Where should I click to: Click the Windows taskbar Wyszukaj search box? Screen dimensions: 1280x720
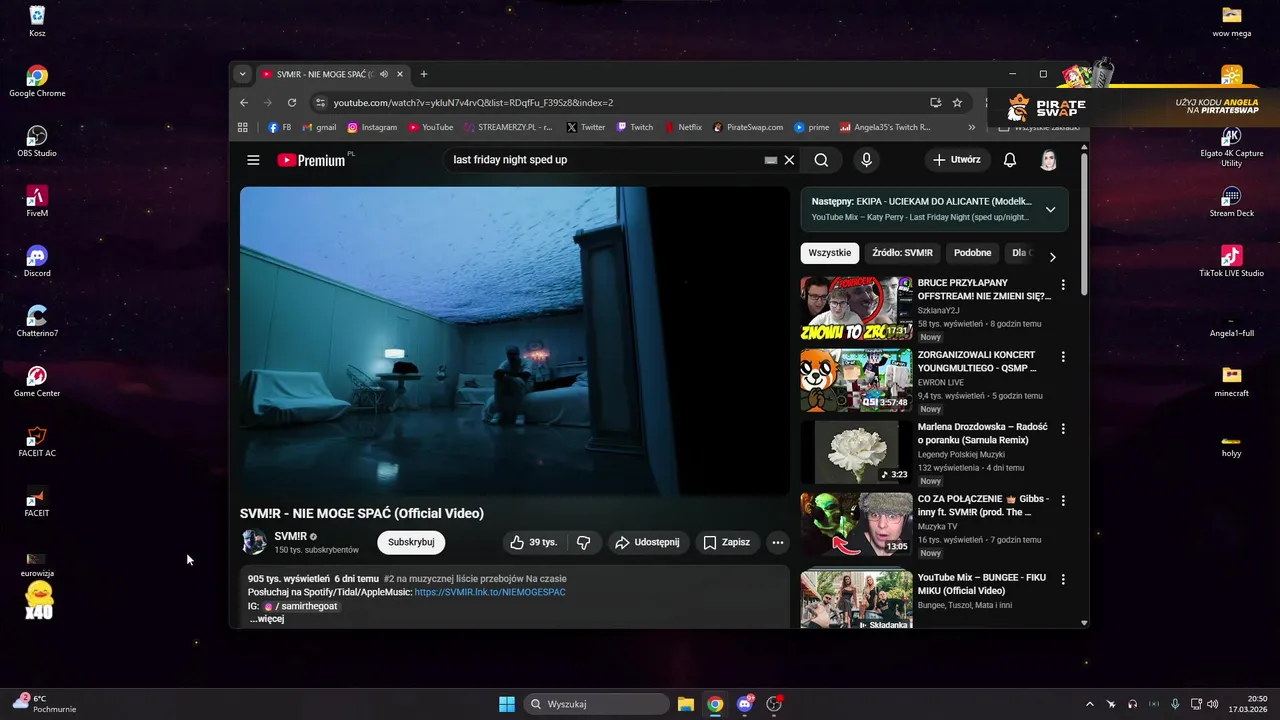click(x=597, y=704)
